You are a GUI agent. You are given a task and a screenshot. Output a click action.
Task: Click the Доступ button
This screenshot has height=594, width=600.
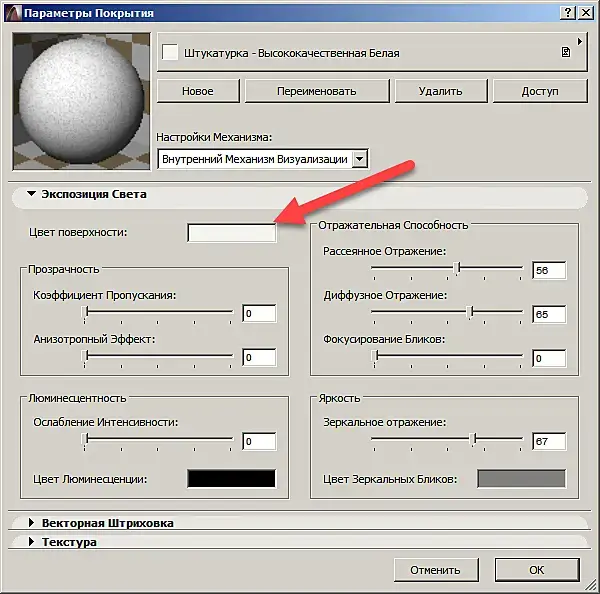540,91
